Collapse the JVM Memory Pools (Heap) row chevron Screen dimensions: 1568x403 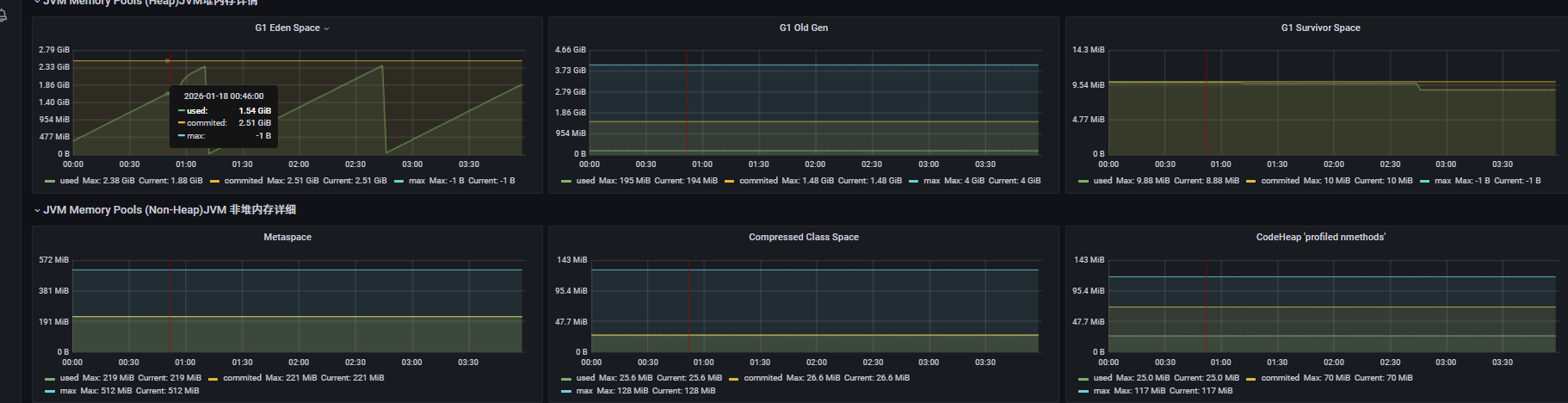point(37,3)
